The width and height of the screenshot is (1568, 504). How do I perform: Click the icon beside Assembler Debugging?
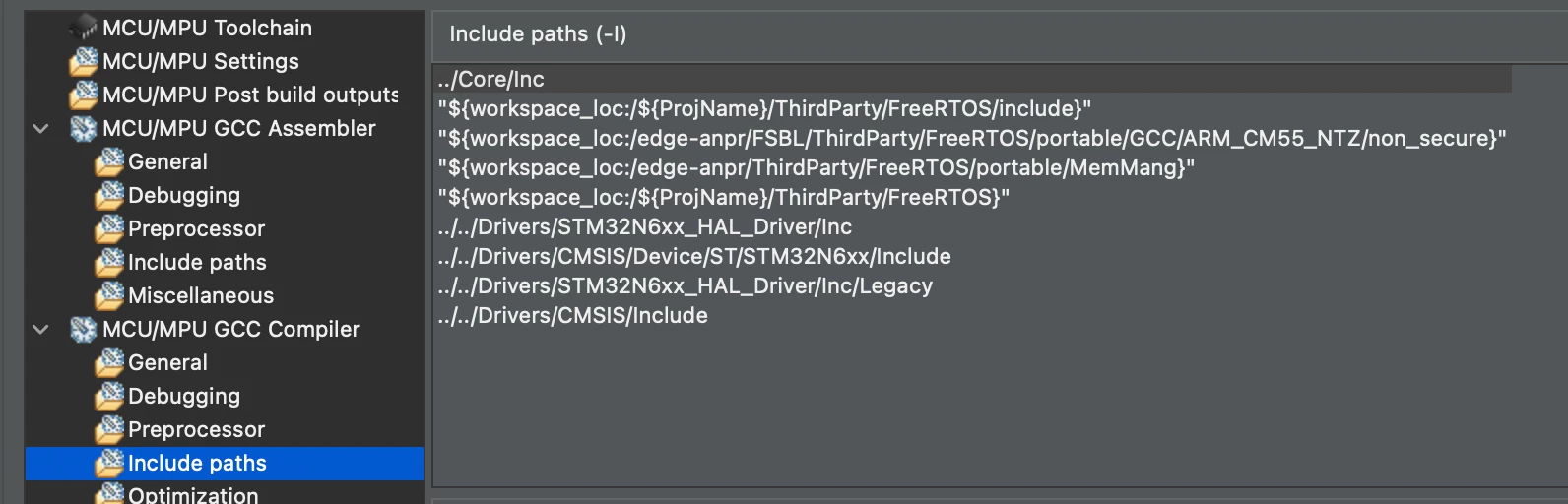click(x=109, y=195)
